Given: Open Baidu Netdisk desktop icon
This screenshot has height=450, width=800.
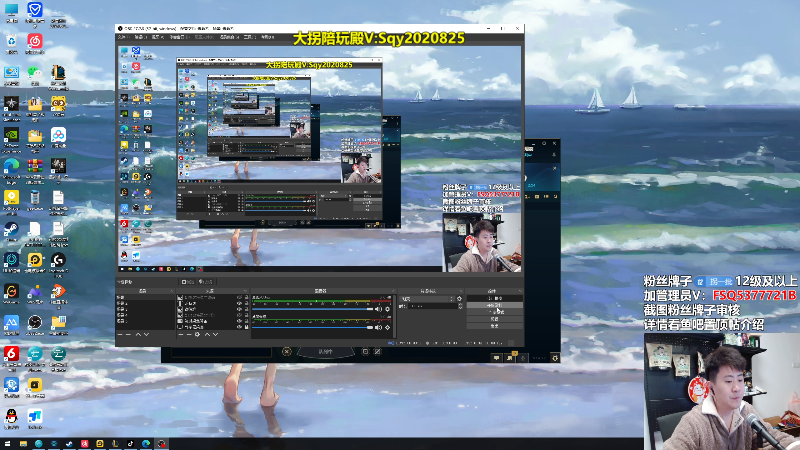Looking at the screenshot, I should tap(58, 137).
